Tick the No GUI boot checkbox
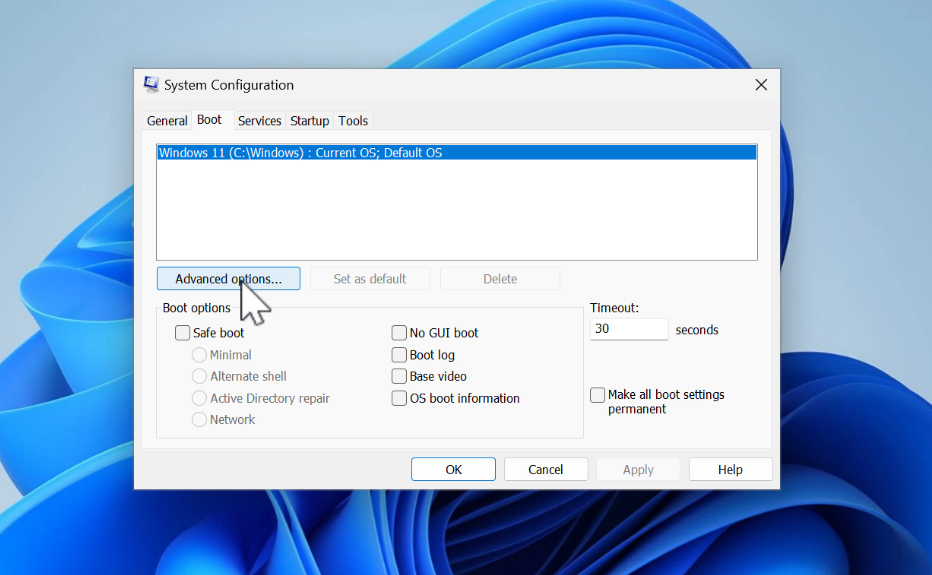This screenshot has width=932, height=575. pyautogui.click(x=399, y=332)
